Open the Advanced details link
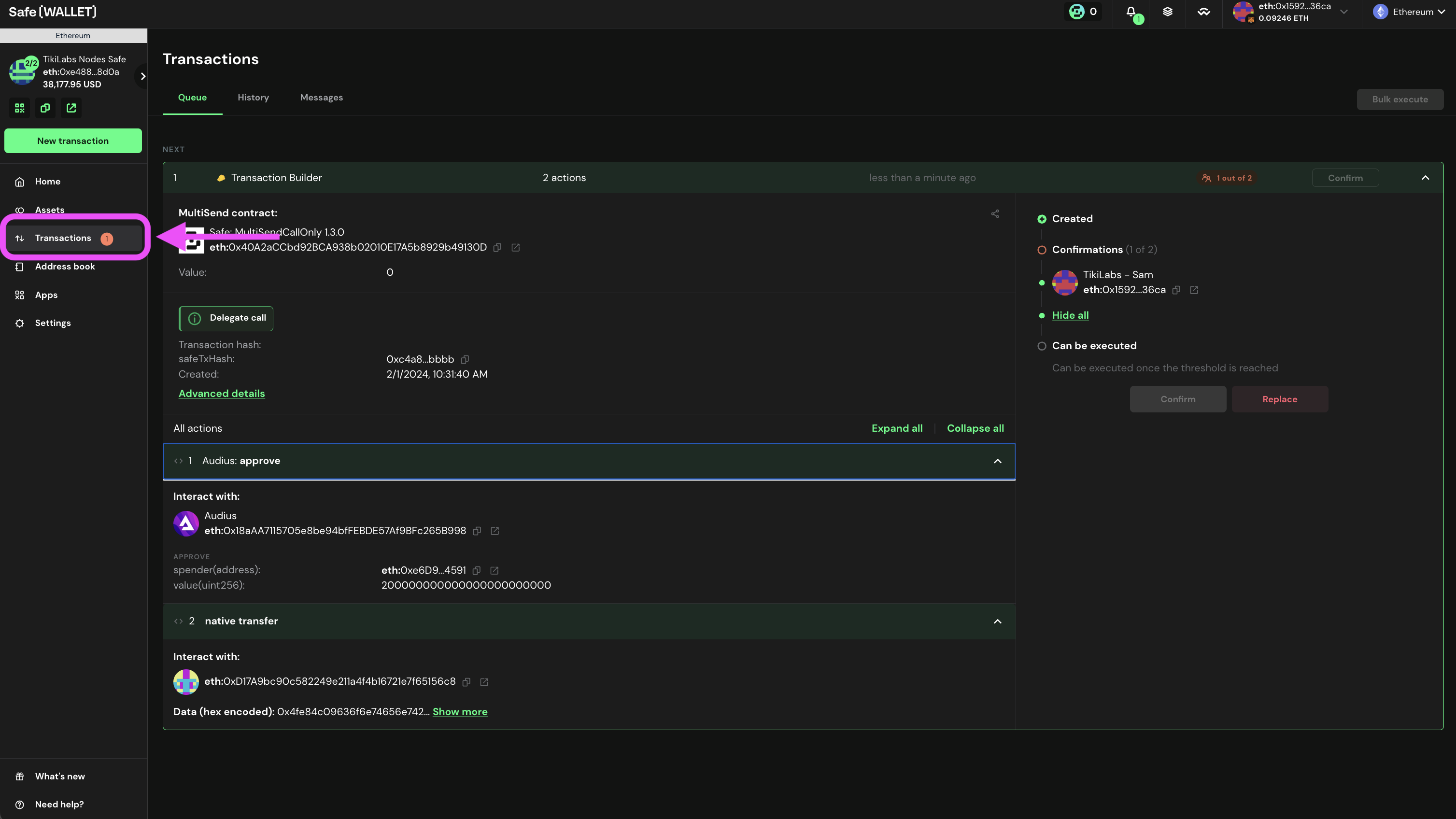Image resolution: width=1456 pixels, height=819 pixels. coord(222,394)
